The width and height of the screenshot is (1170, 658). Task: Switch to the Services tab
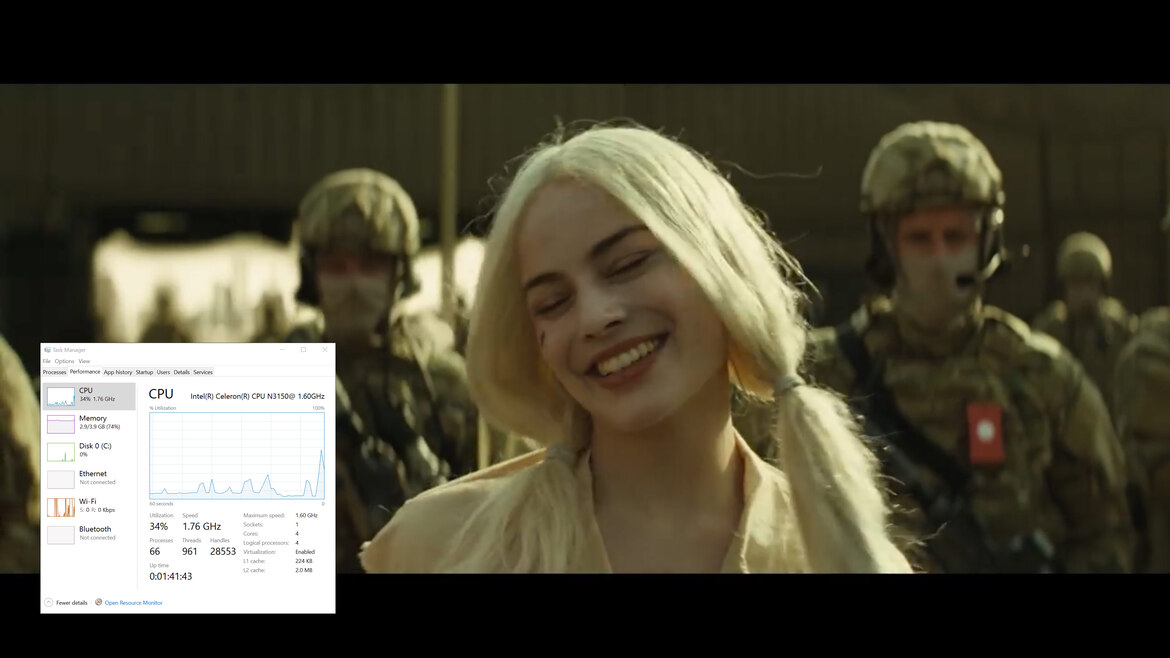click(x=203, y=372)
